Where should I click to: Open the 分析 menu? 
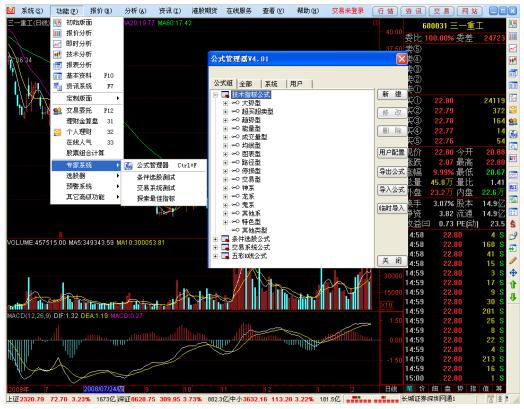(135, 11)
